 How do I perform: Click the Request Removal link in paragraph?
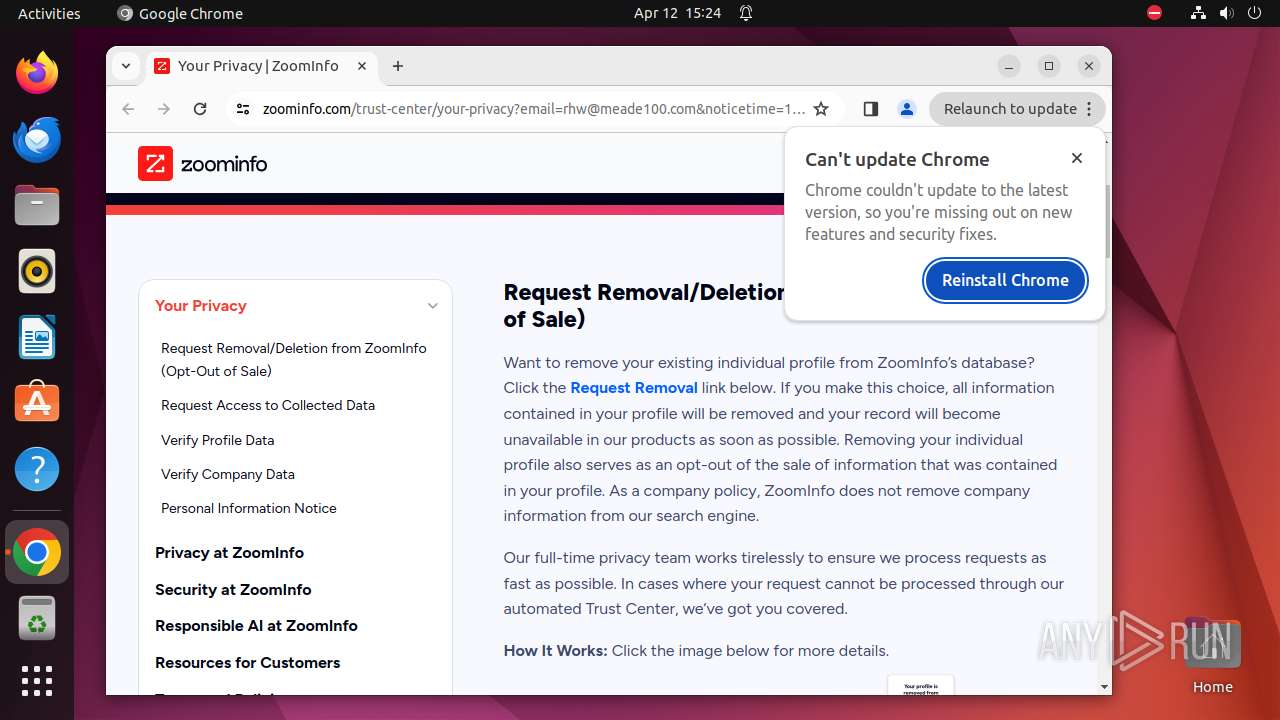click(x=634, y=388)
